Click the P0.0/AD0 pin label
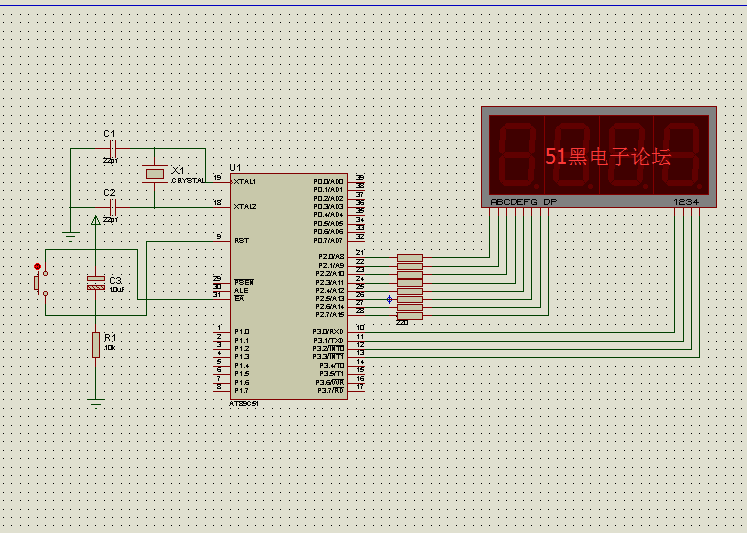 pyautogui.click(x=328, y=181)
